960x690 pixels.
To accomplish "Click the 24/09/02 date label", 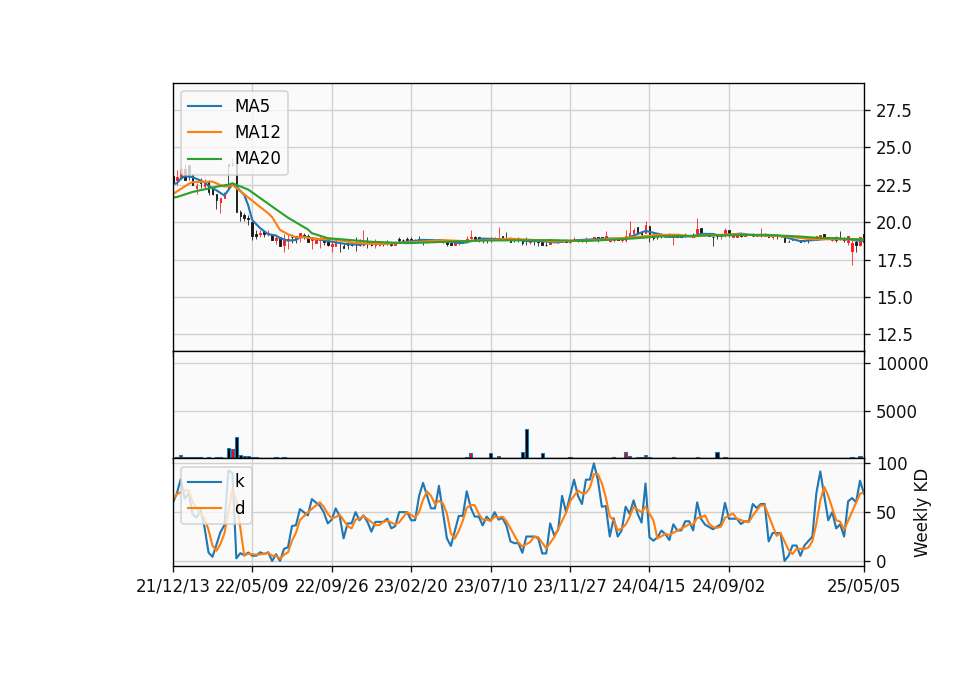I will [x=729, y=586].
